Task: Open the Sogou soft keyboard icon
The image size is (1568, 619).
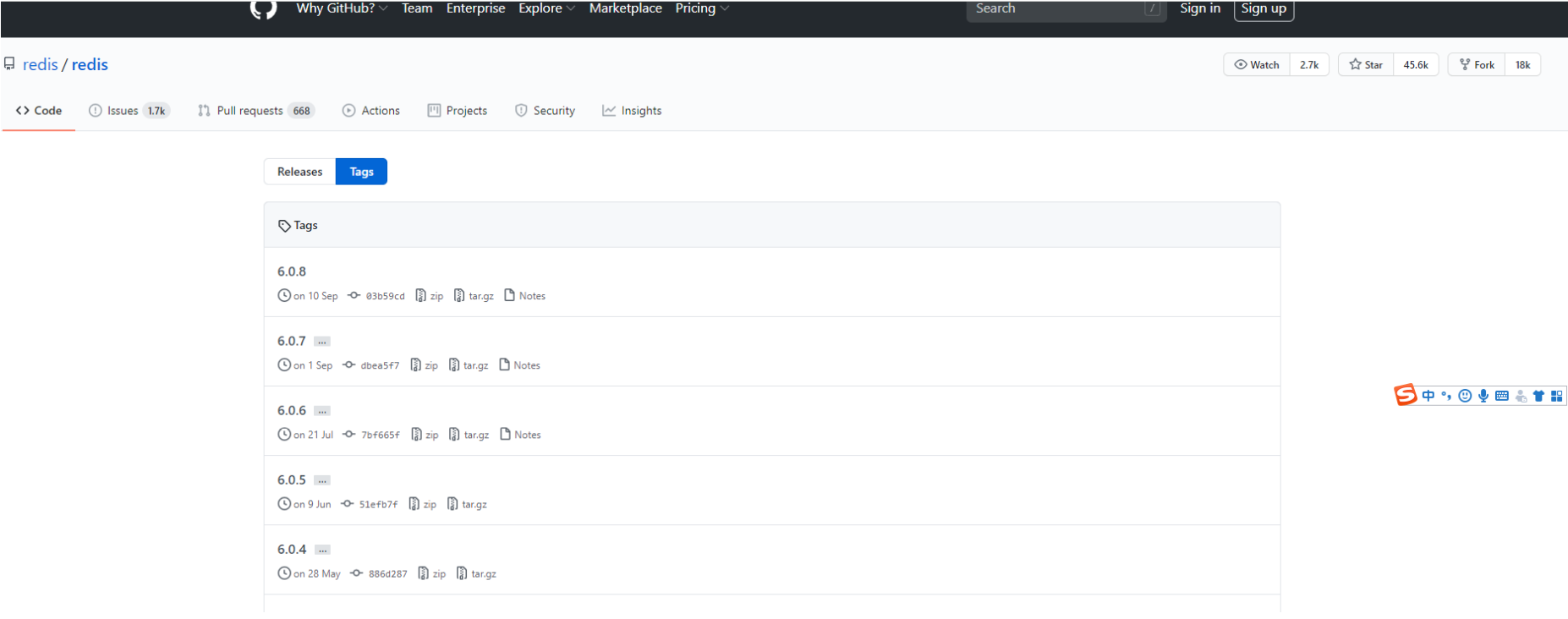Action: tap(1502, 396)
